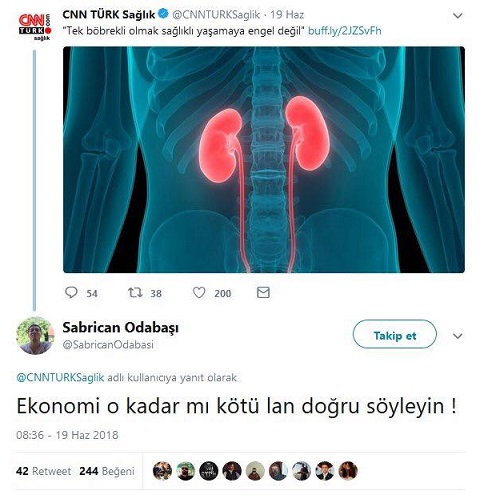496x499 pixels.
Task: Open the CNN TÜRK Sağlık account name
Action: pos(109,14)
